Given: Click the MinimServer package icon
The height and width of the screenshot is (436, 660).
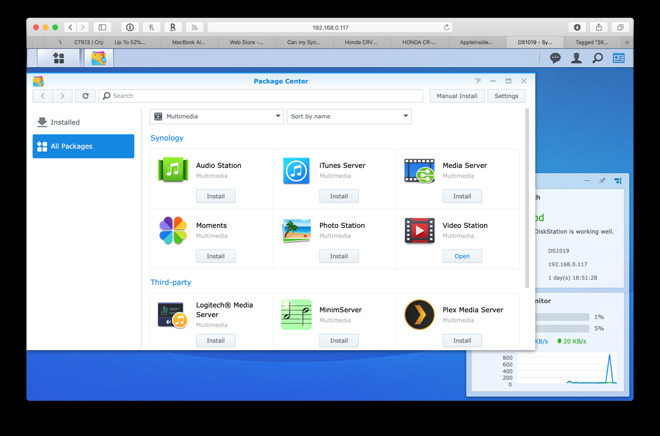Looking at the screenshot, I should (x=296, y=314).
